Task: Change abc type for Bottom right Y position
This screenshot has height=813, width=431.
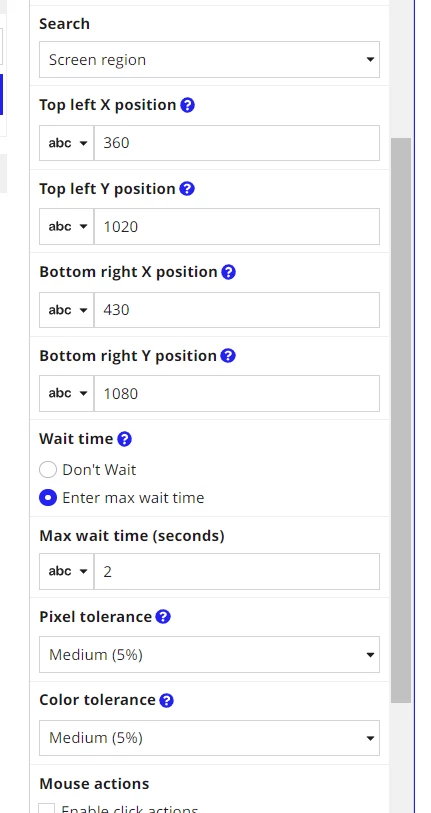Action: click(67, 394)
